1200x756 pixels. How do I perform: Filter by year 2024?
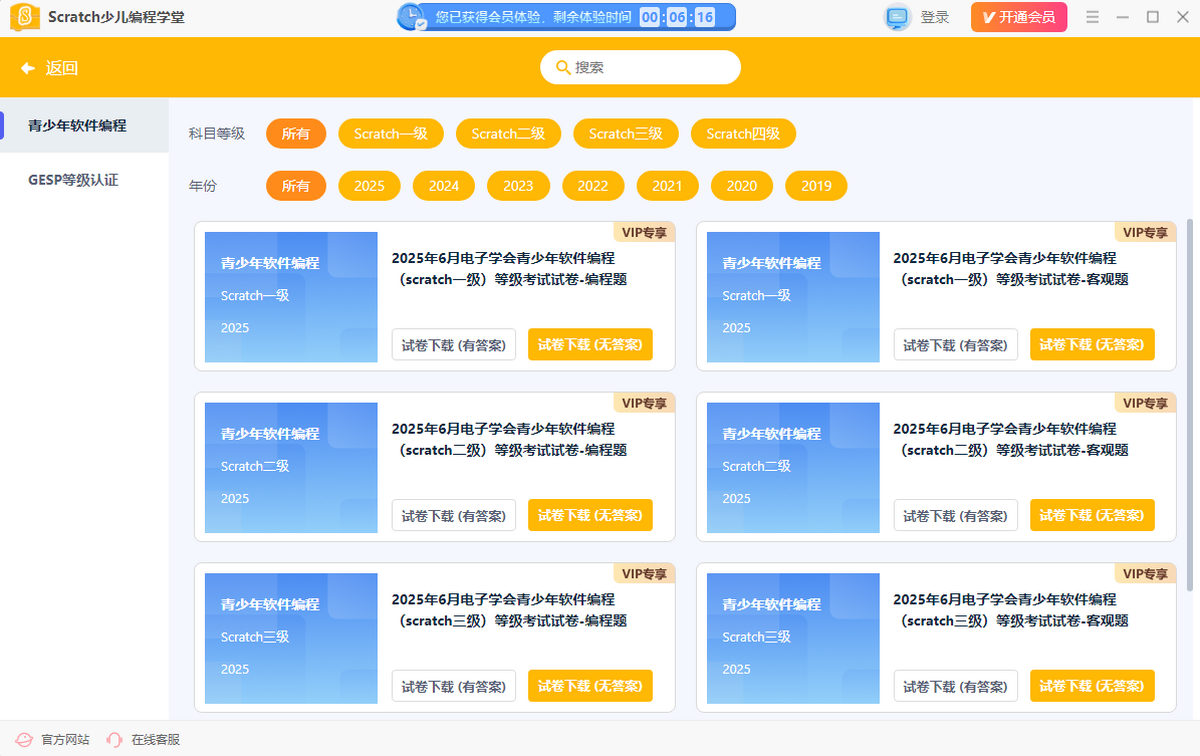444,186
